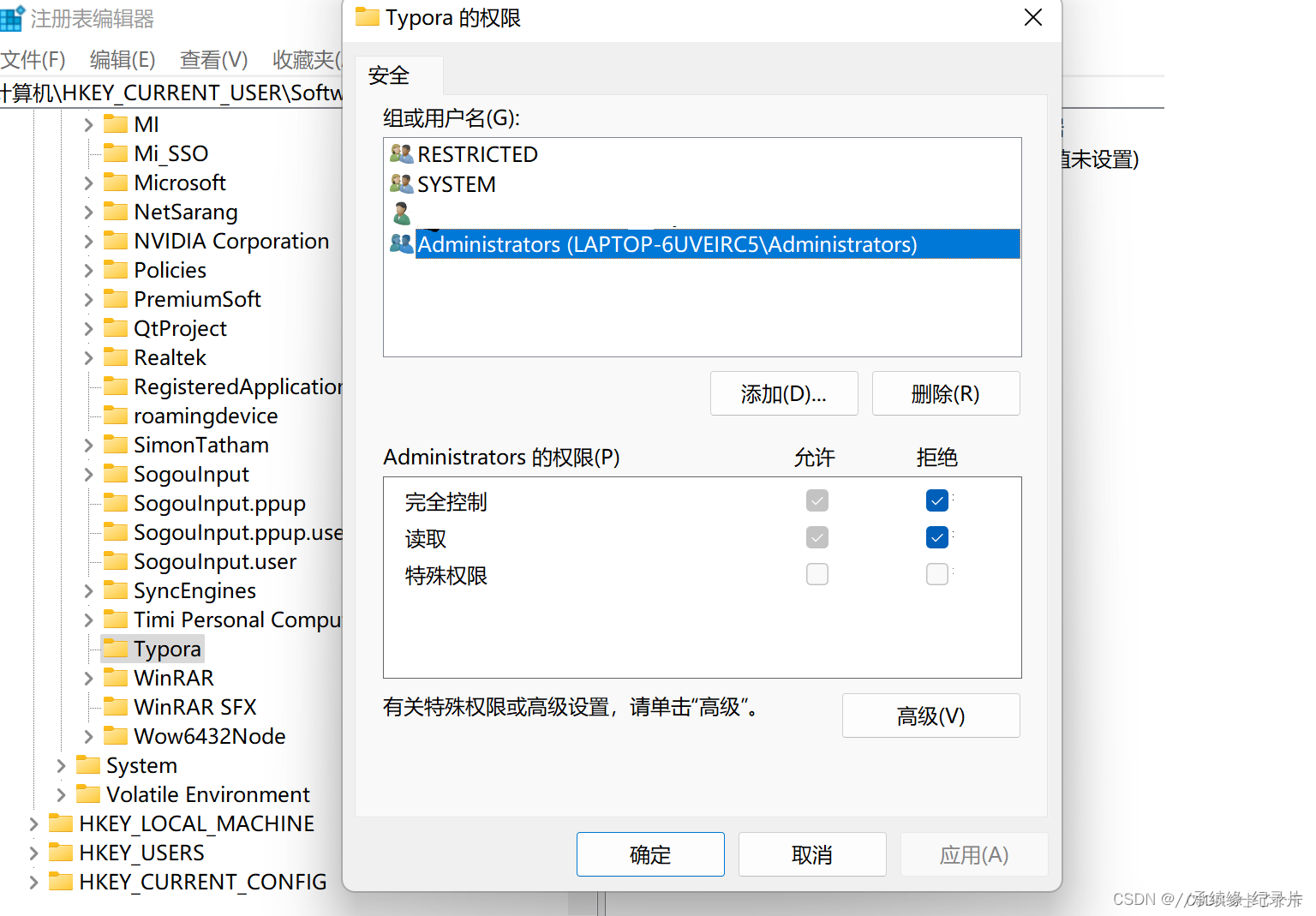Click the single user icon below SYSTEM
The height and width of the screenshot is (916, 1316).
[x=401, y=213]
